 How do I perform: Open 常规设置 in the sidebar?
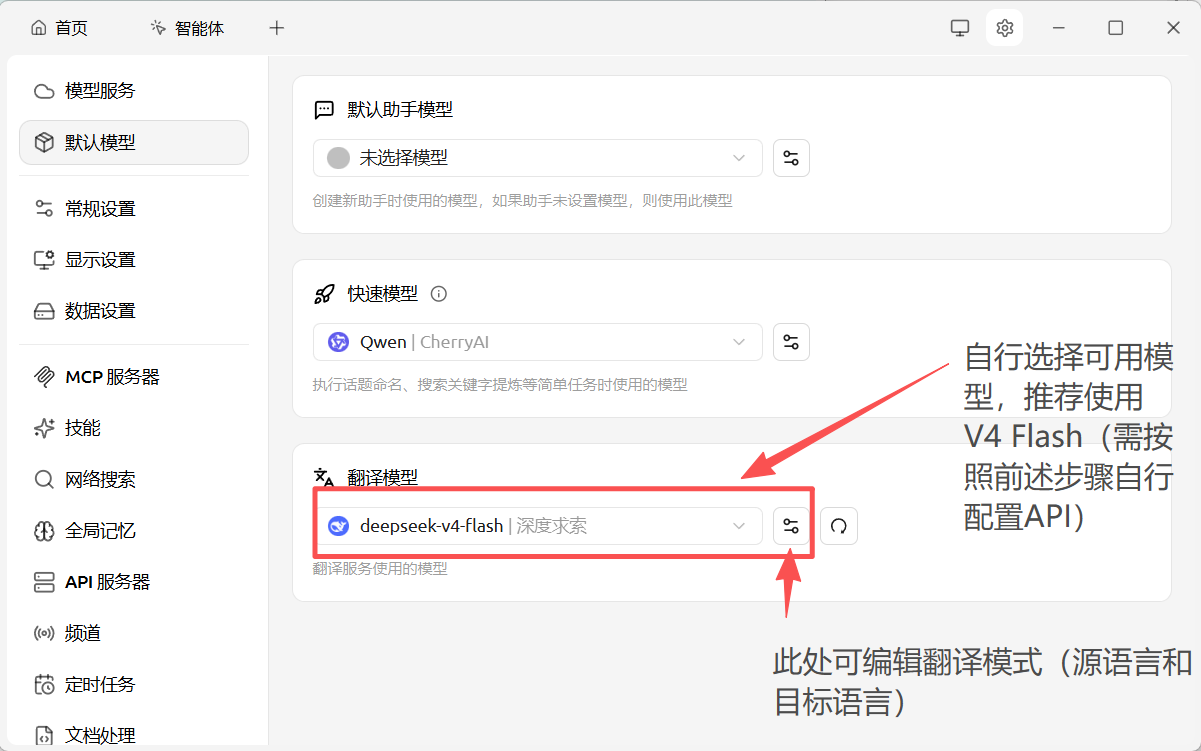pos(134,209)
